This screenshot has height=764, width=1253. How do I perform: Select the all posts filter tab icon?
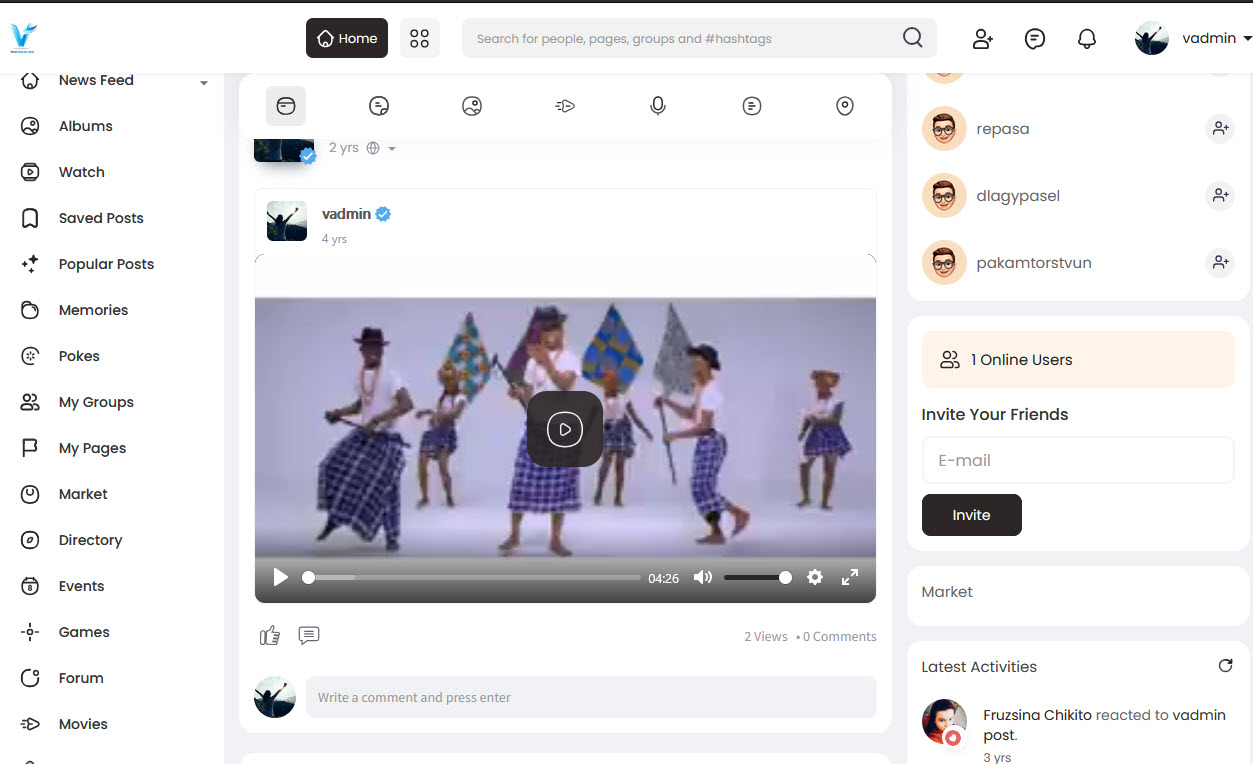tap(286, 106)
